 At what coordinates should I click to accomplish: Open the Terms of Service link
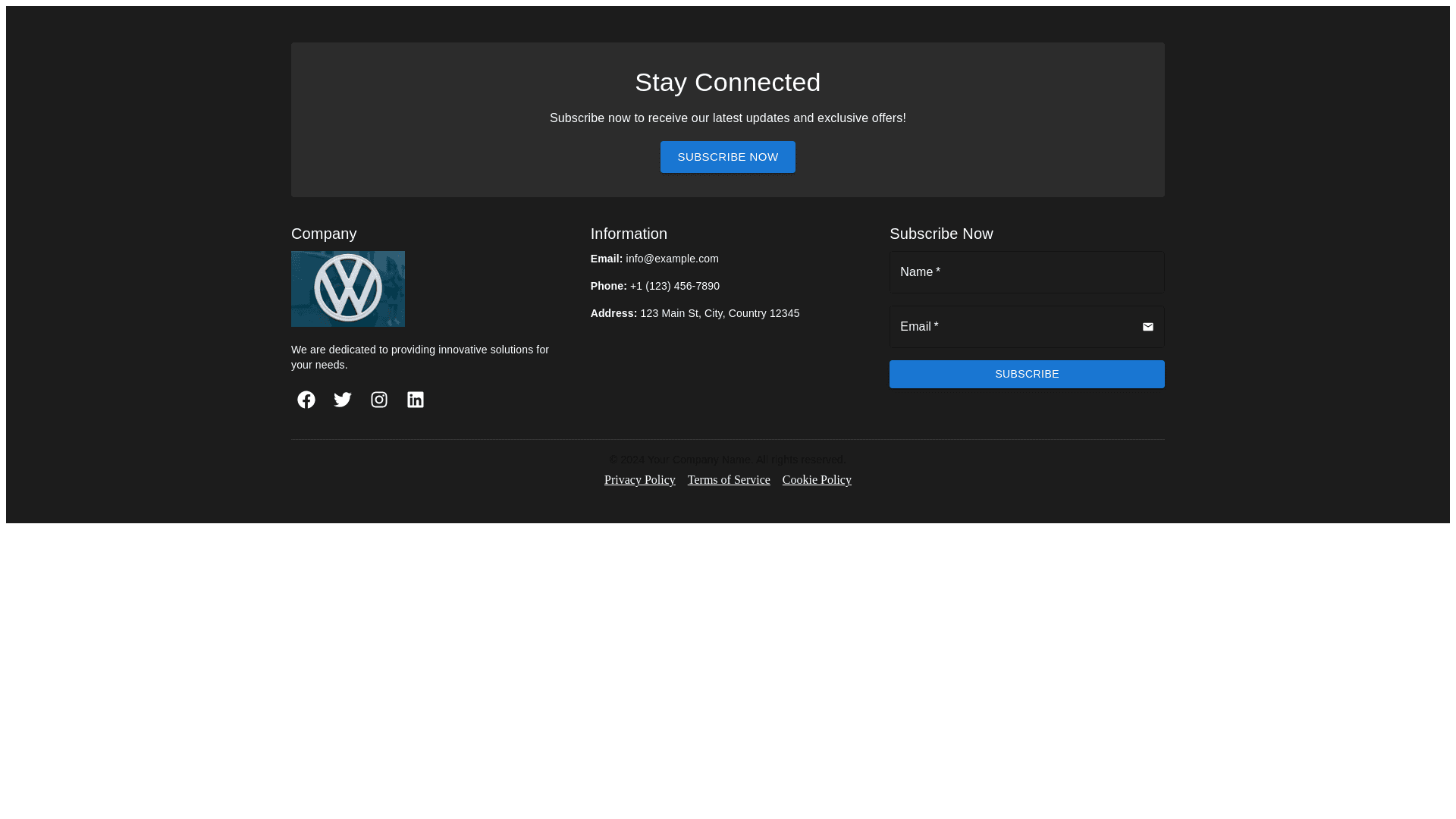tap(729, 480)
